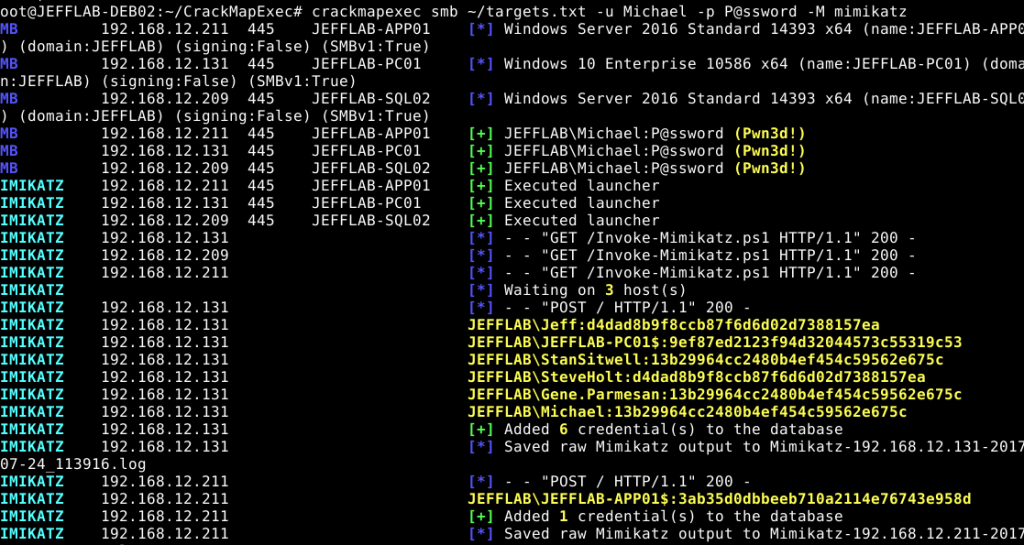Image resolution: width=1024 pixels, height=545 pixels.
Task: Click the '-M mimikatz' option in the command
Action: 856,10
